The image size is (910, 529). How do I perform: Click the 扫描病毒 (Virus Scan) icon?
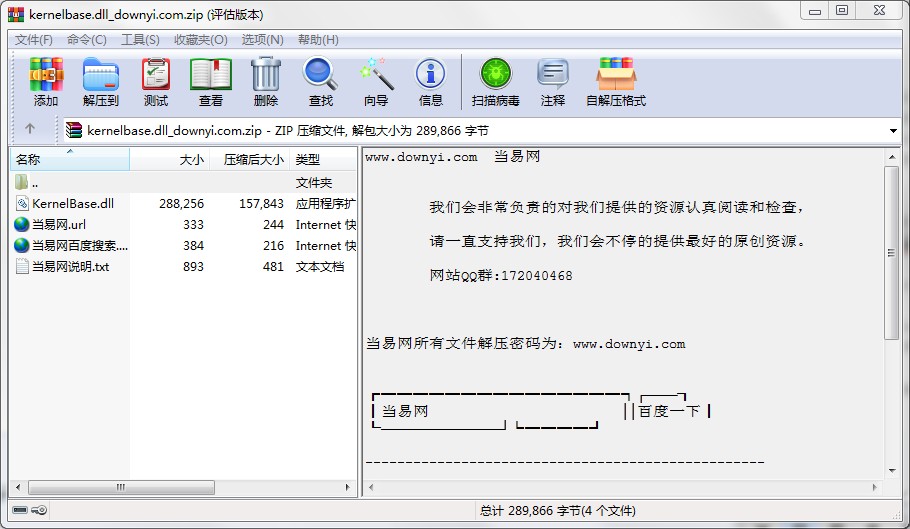[x=496, y=75]
